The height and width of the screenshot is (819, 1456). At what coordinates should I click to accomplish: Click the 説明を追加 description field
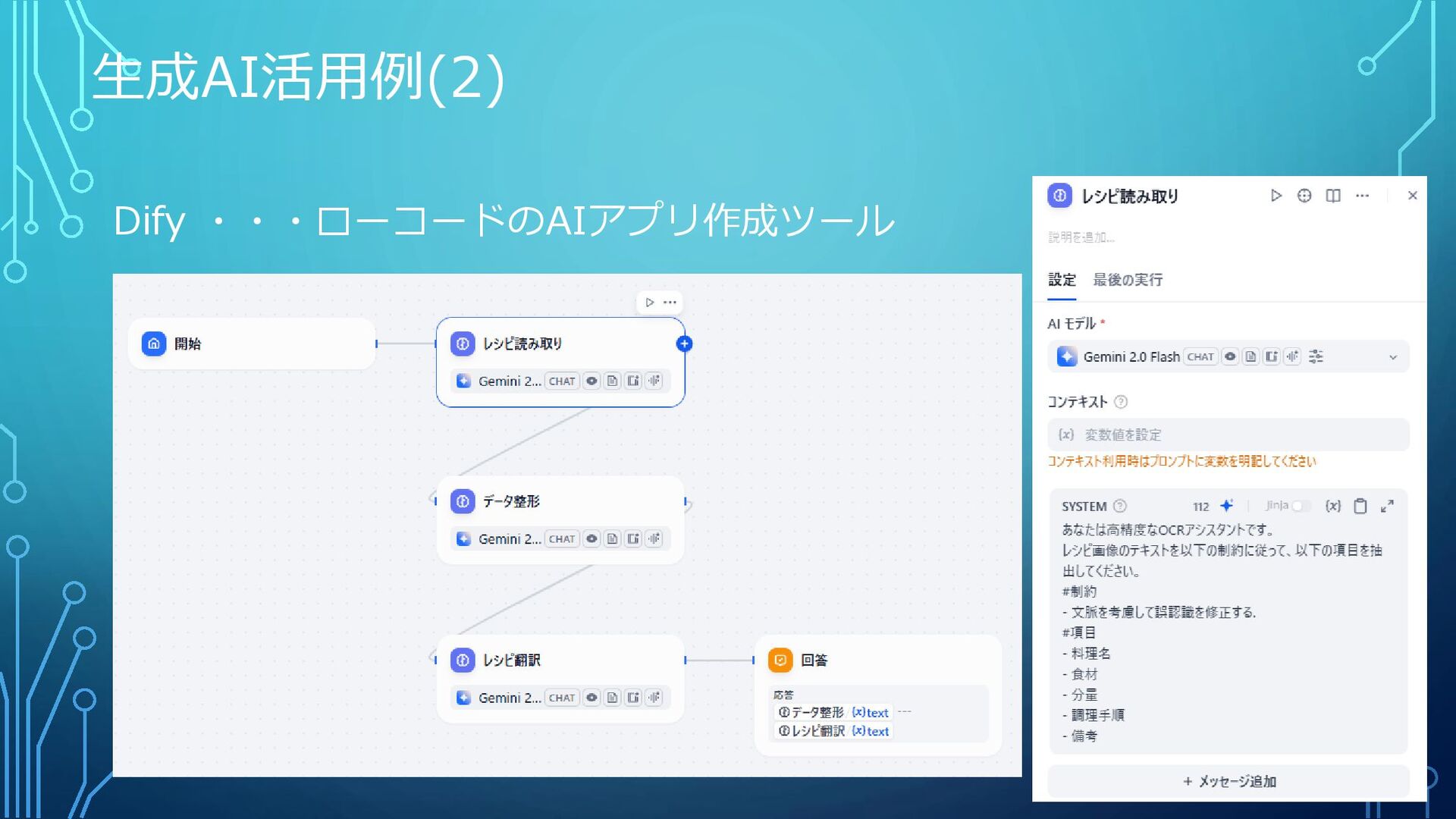point(1081,237)
